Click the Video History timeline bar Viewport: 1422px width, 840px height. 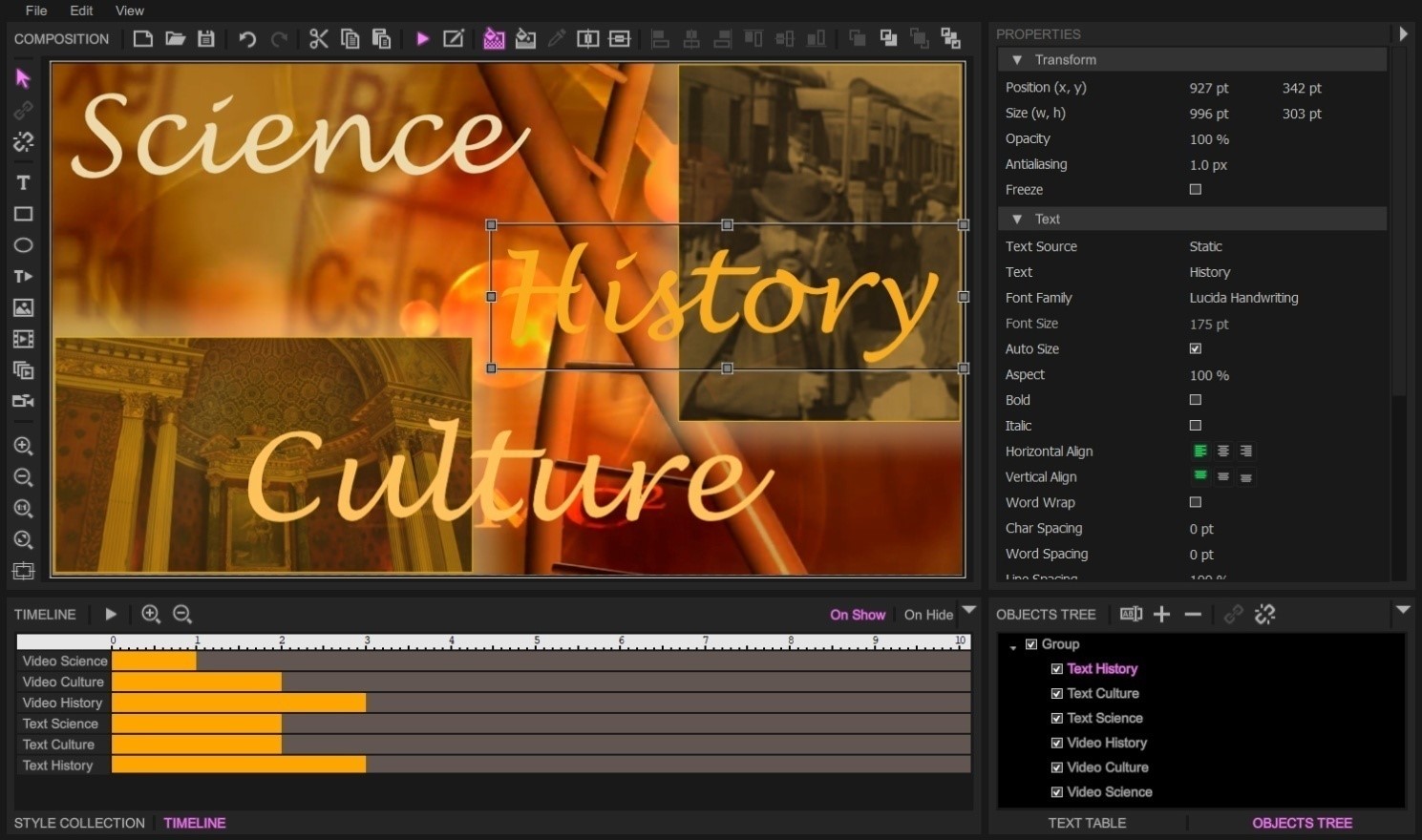[x=239, y=703]
